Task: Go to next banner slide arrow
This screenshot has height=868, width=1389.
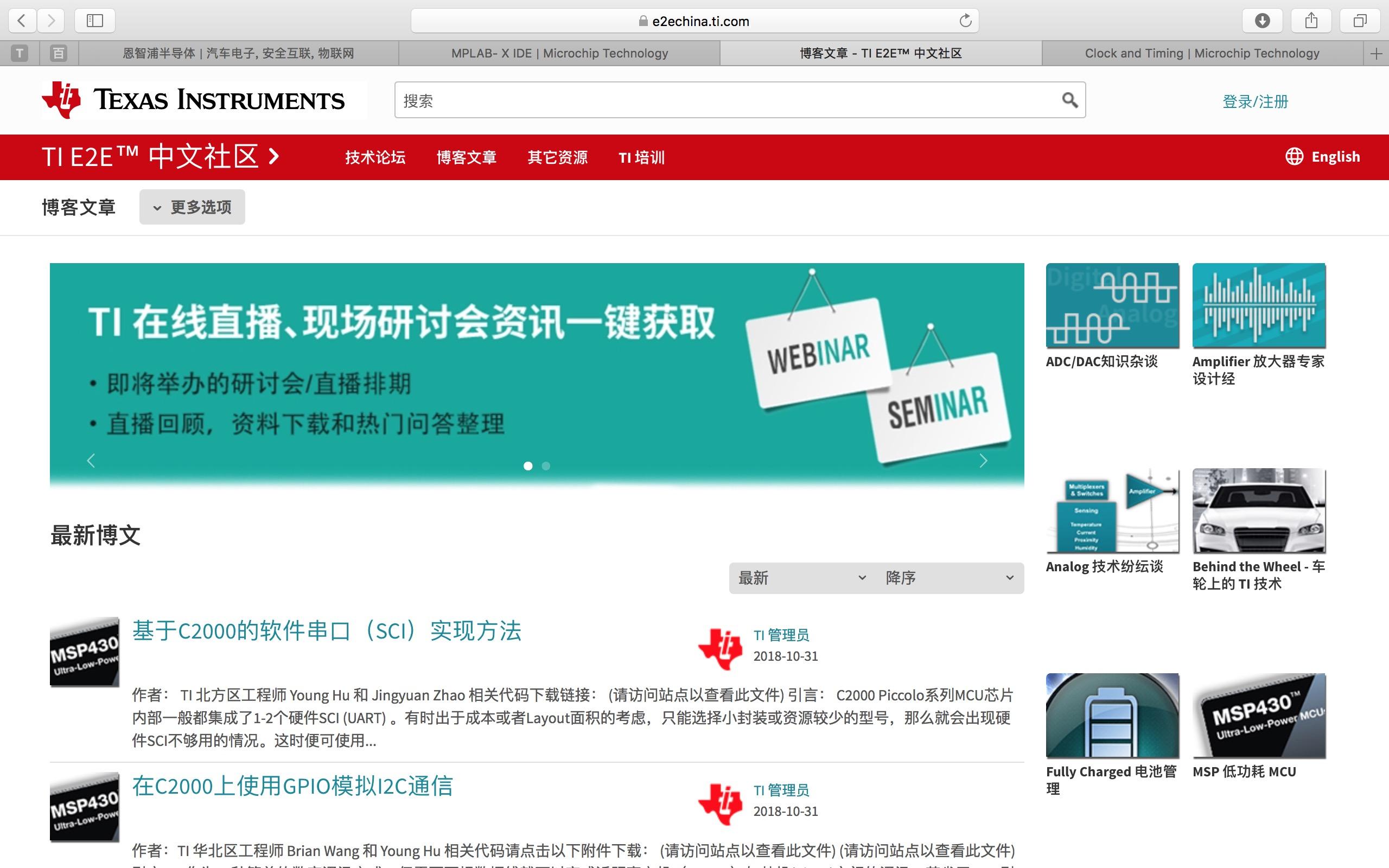Action: tap(983, 461)
